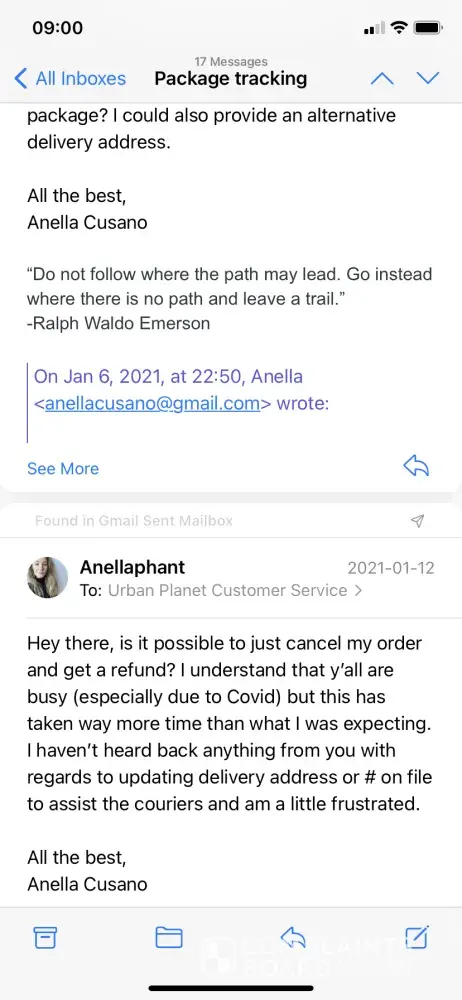Tap Anellaphant sender name
The image size is (462, 1000).
pyautogui.click(x=132, y=567)
